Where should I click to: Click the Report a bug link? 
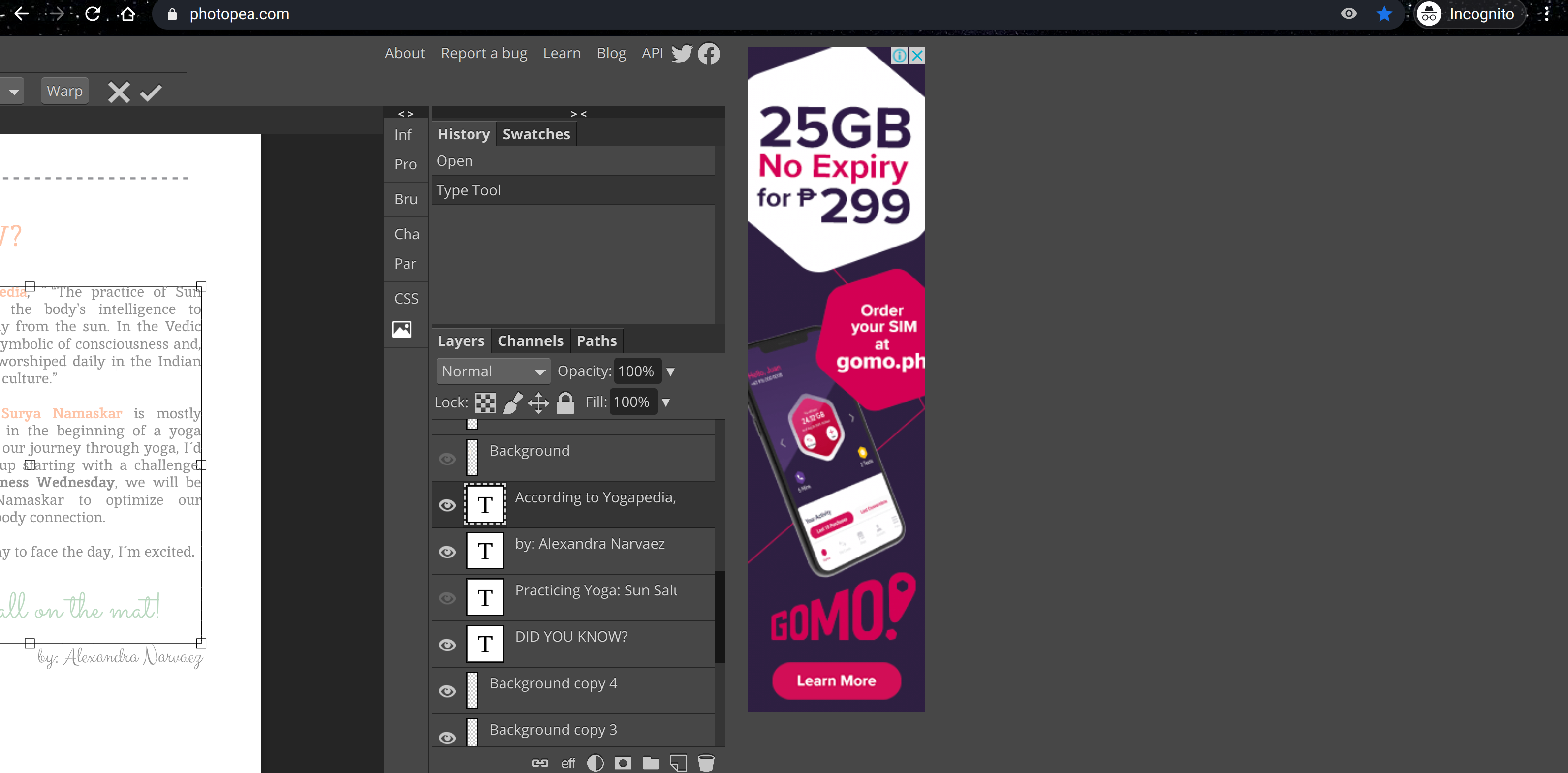(484, 53)
